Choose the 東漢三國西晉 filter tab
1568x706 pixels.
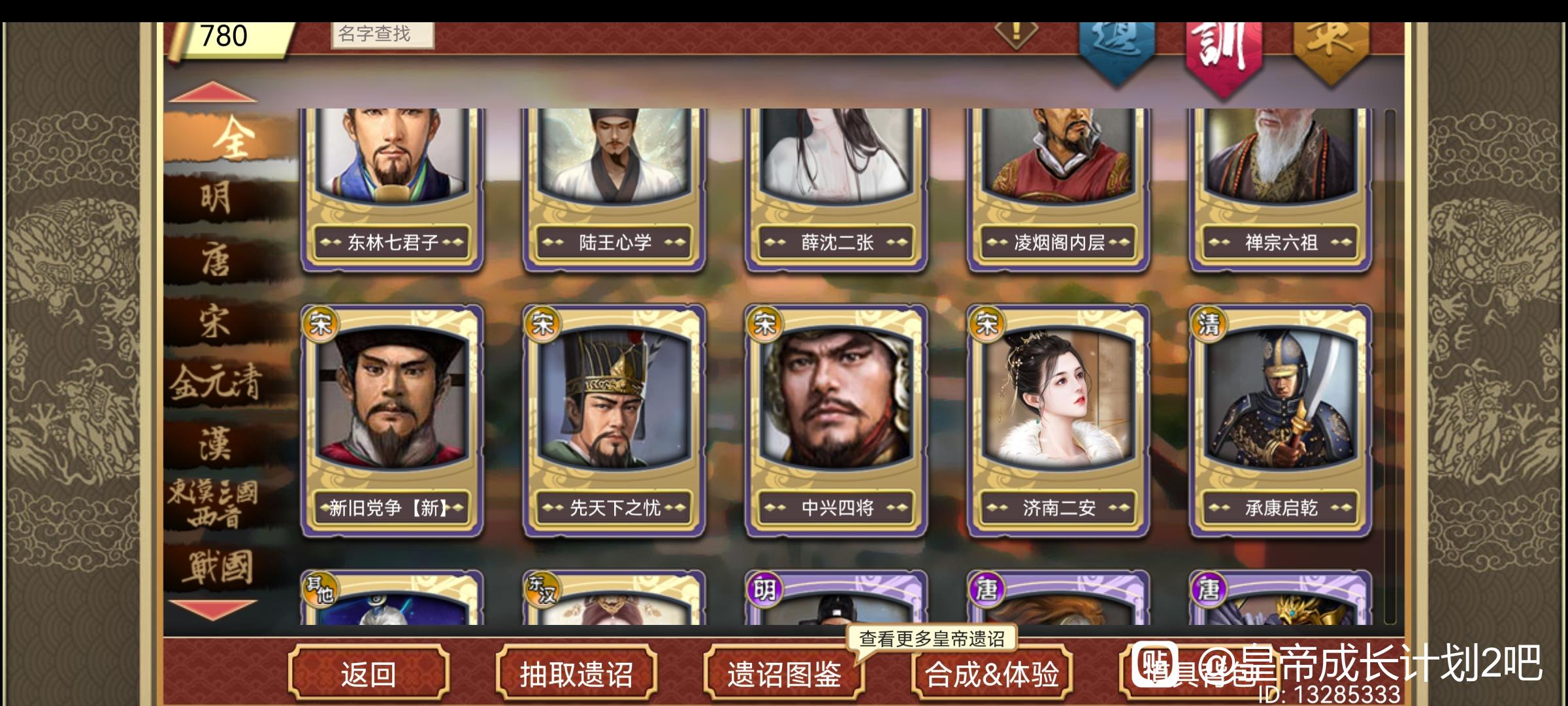pos(213,504)
